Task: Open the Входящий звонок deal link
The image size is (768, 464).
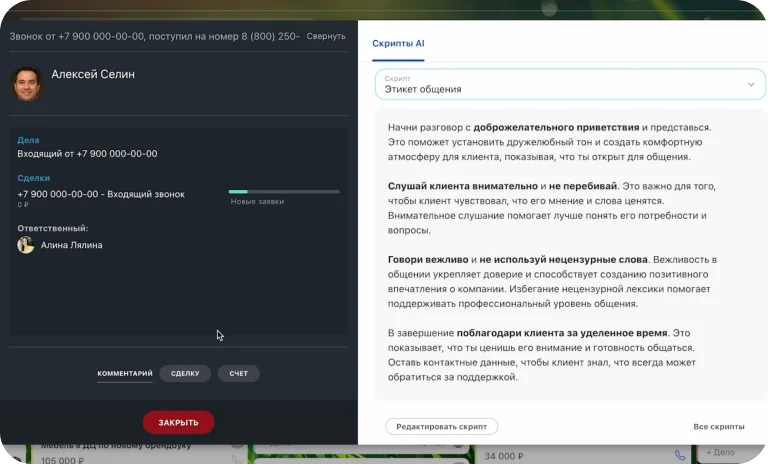Action: tap(101, 194)
